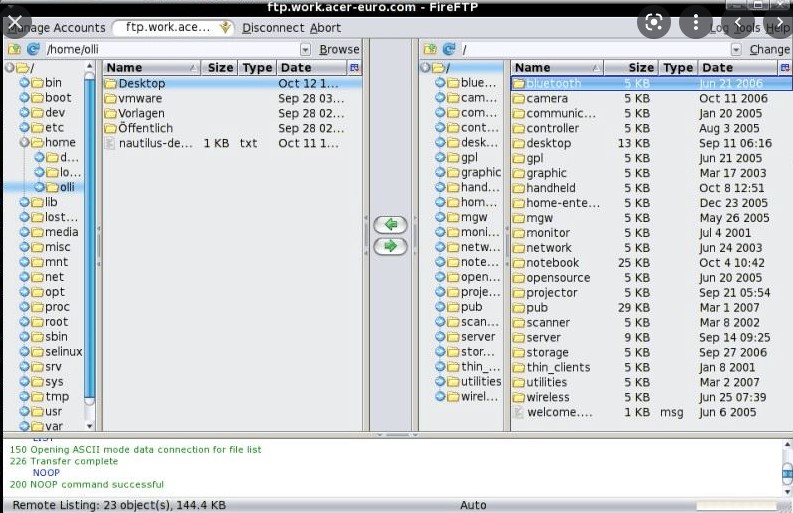Image resolution: width=793 pixels, height=513 pixels.
Task: Click the welcome msg file icon
Action: [x=518, y=412]
